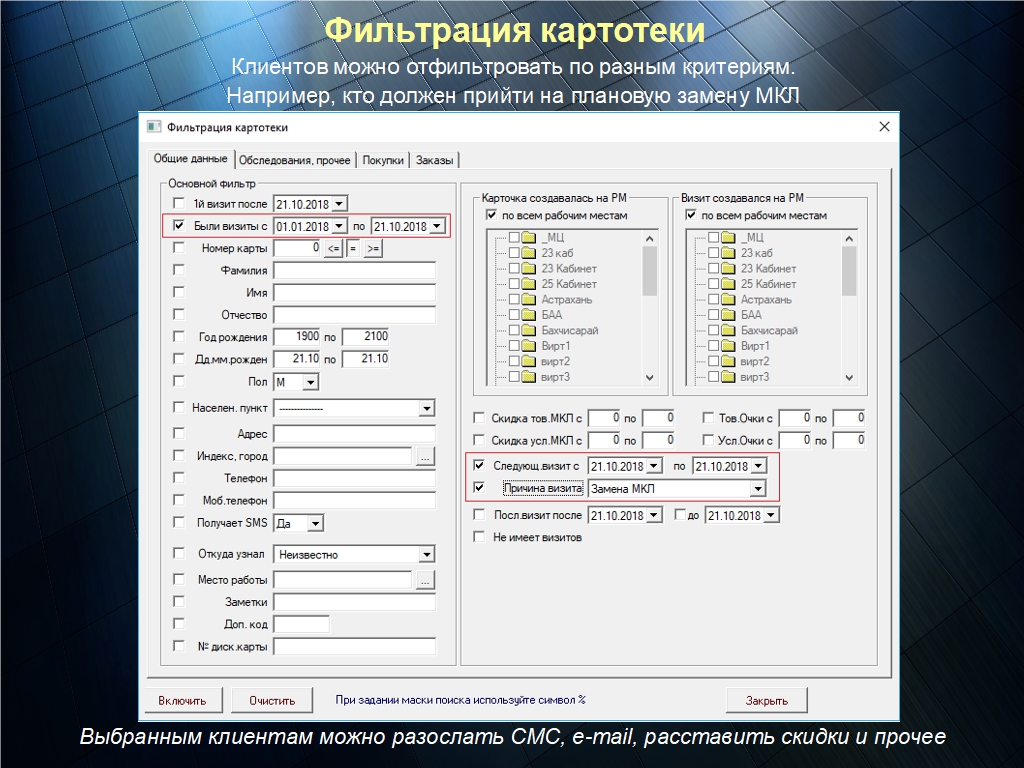1024x768 pixels.
Task: Click the ellipsis button next to Индекс, город
Action: 425,457
